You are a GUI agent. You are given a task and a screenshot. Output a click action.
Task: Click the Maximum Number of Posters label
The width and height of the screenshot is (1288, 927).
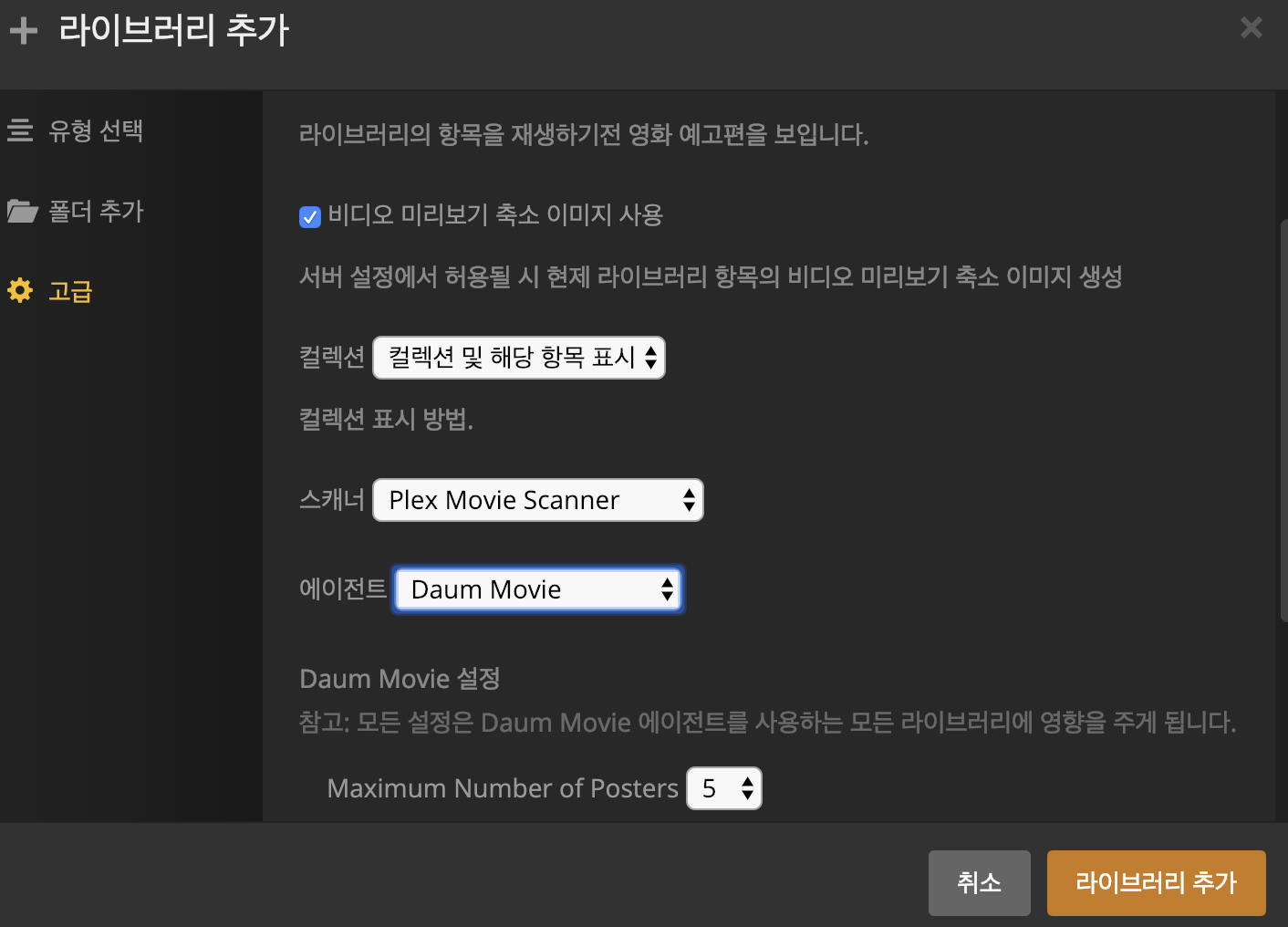point(503,788)
